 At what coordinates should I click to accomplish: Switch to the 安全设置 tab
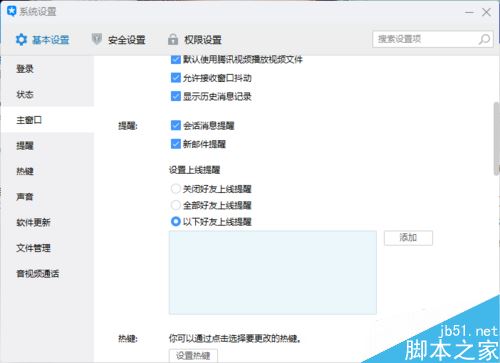[x=118, y=40]
